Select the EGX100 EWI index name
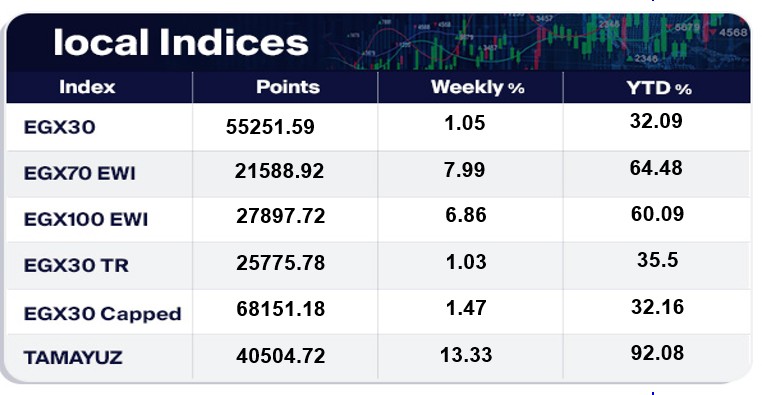The width and height of the screenshot is (762, 395). tap(86, 219)
